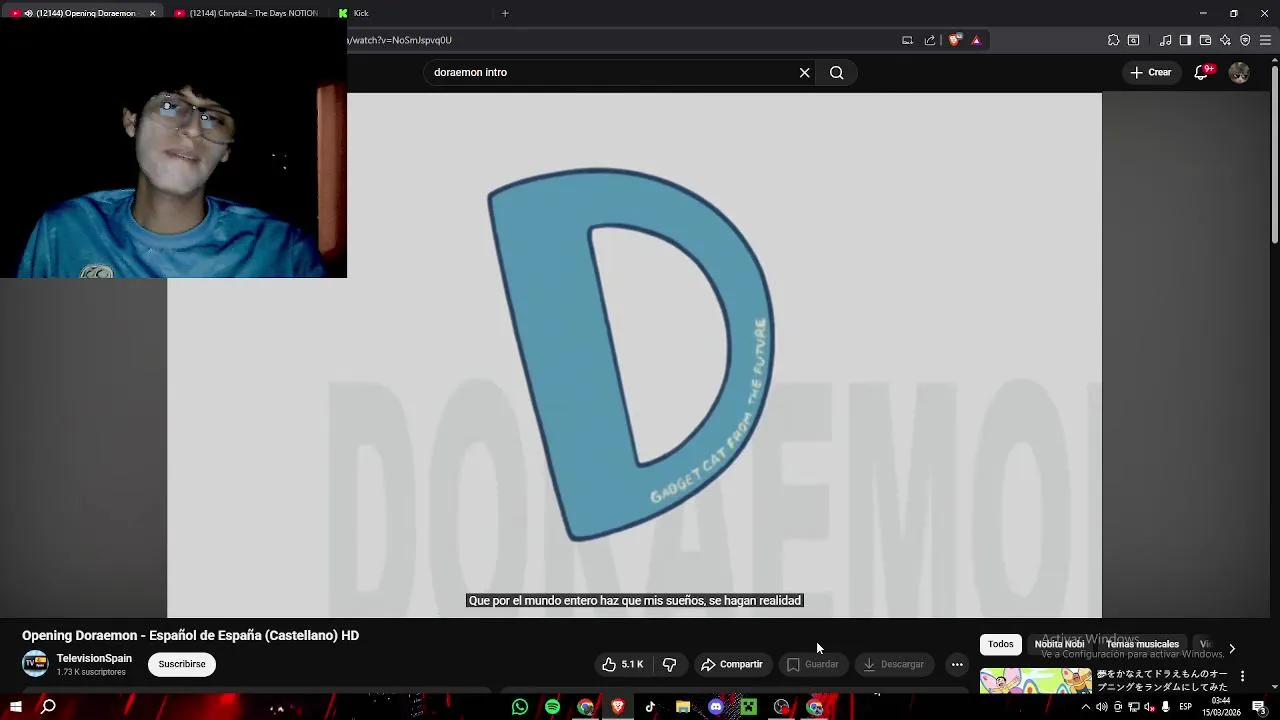Switch to the Kick browser tab

coord(410,13)
